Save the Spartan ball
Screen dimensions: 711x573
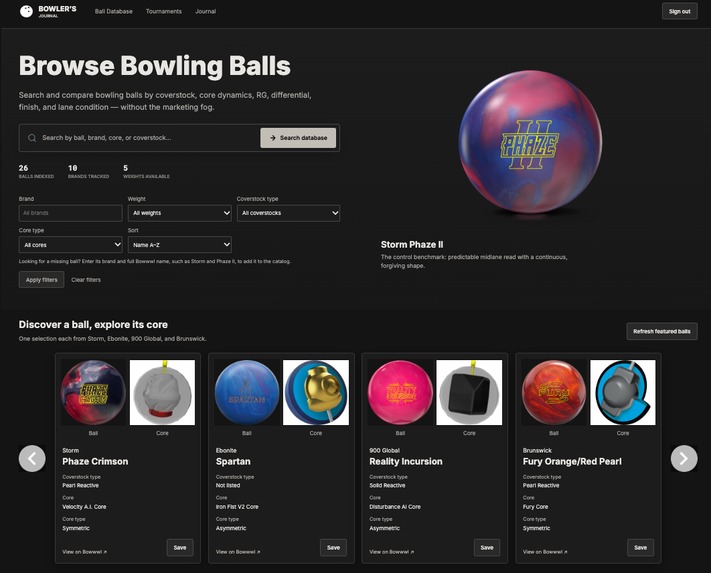[x=333, y=548]
